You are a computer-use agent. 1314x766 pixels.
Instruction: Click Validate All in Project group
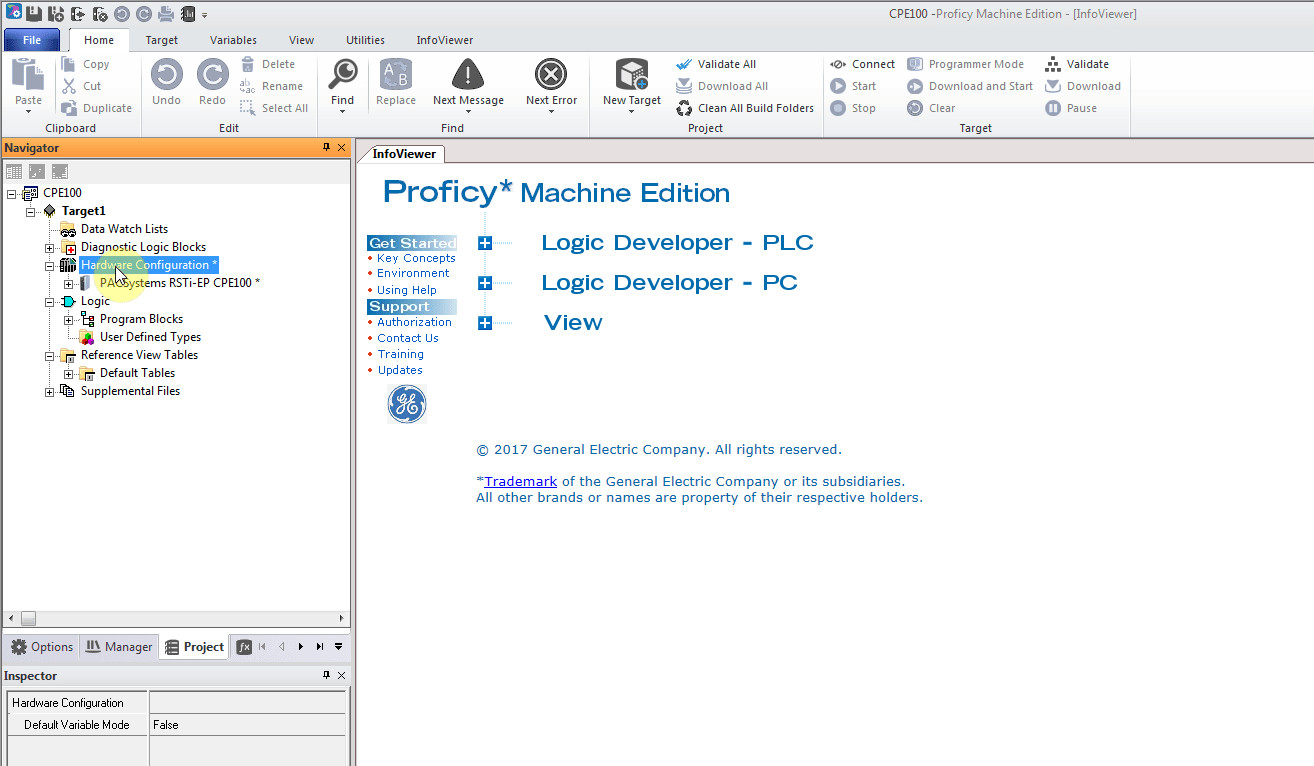pyautogui.click(x=716, y=64)
